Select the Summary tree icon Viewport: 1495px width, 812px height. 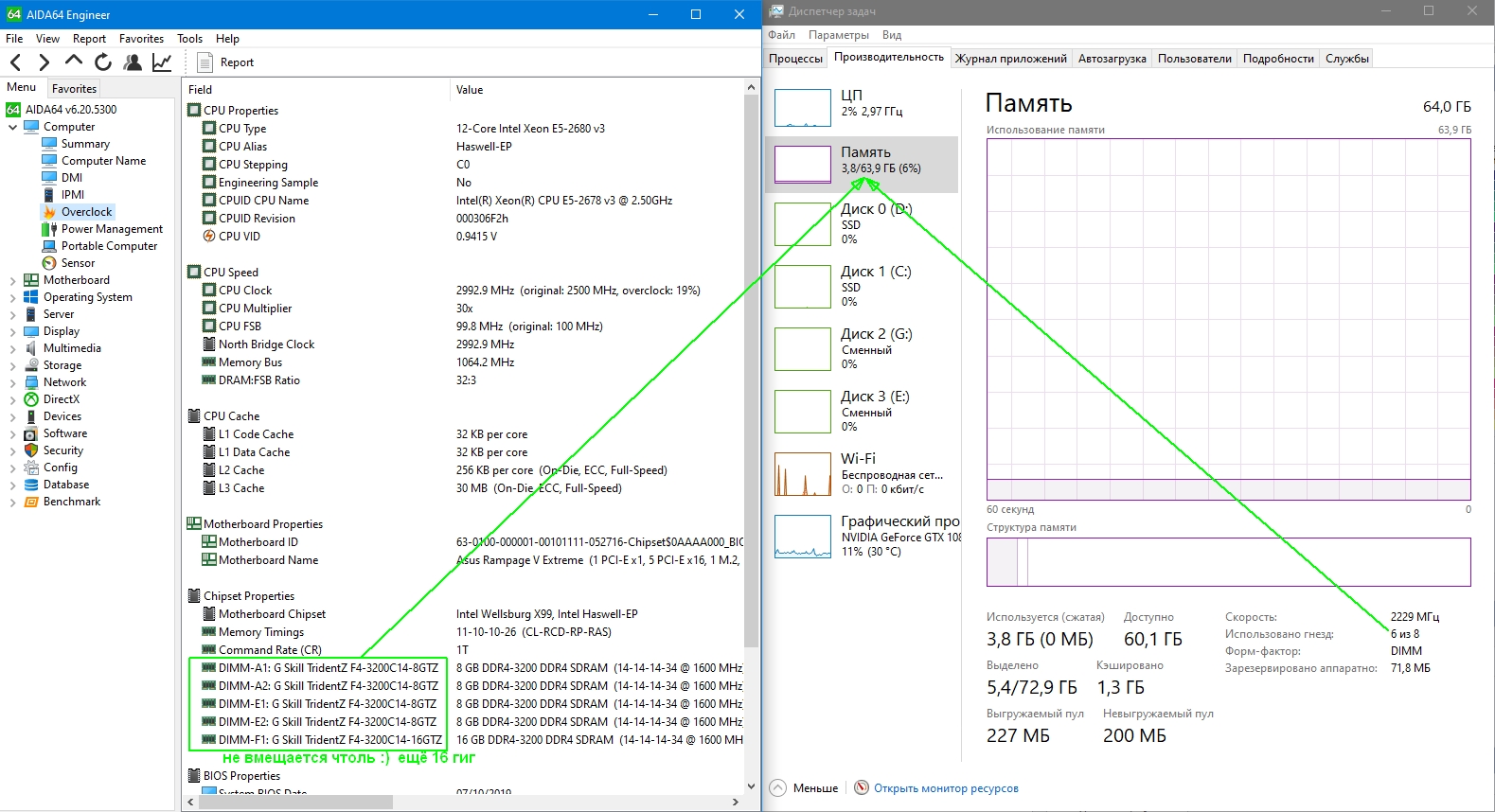pyautogui.click(x=49, y=144)
